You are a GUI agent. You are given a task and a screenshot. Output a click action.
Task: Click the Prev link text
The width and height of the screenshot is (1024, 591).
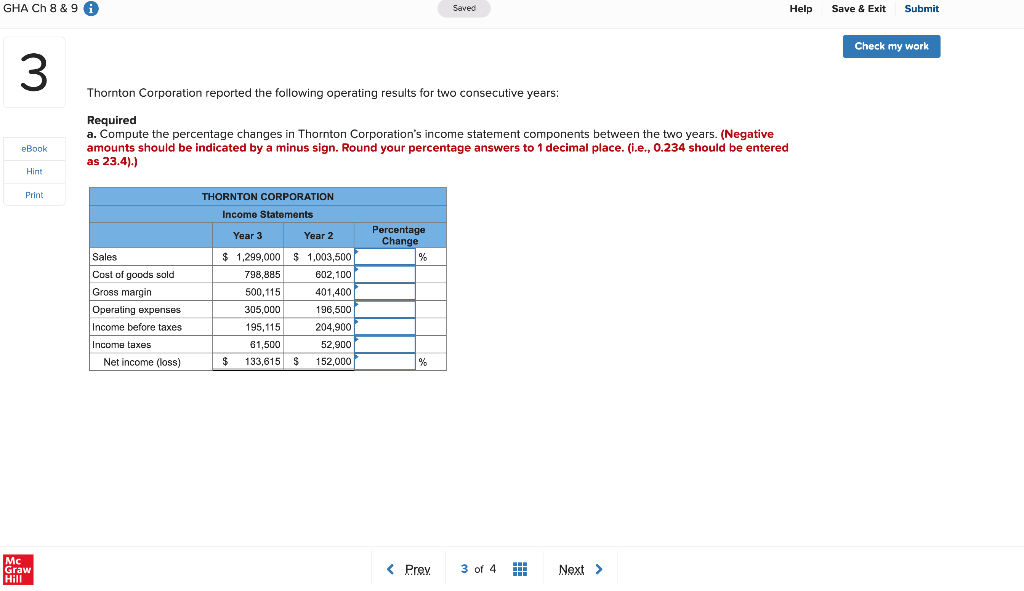(x=417, y=569)
